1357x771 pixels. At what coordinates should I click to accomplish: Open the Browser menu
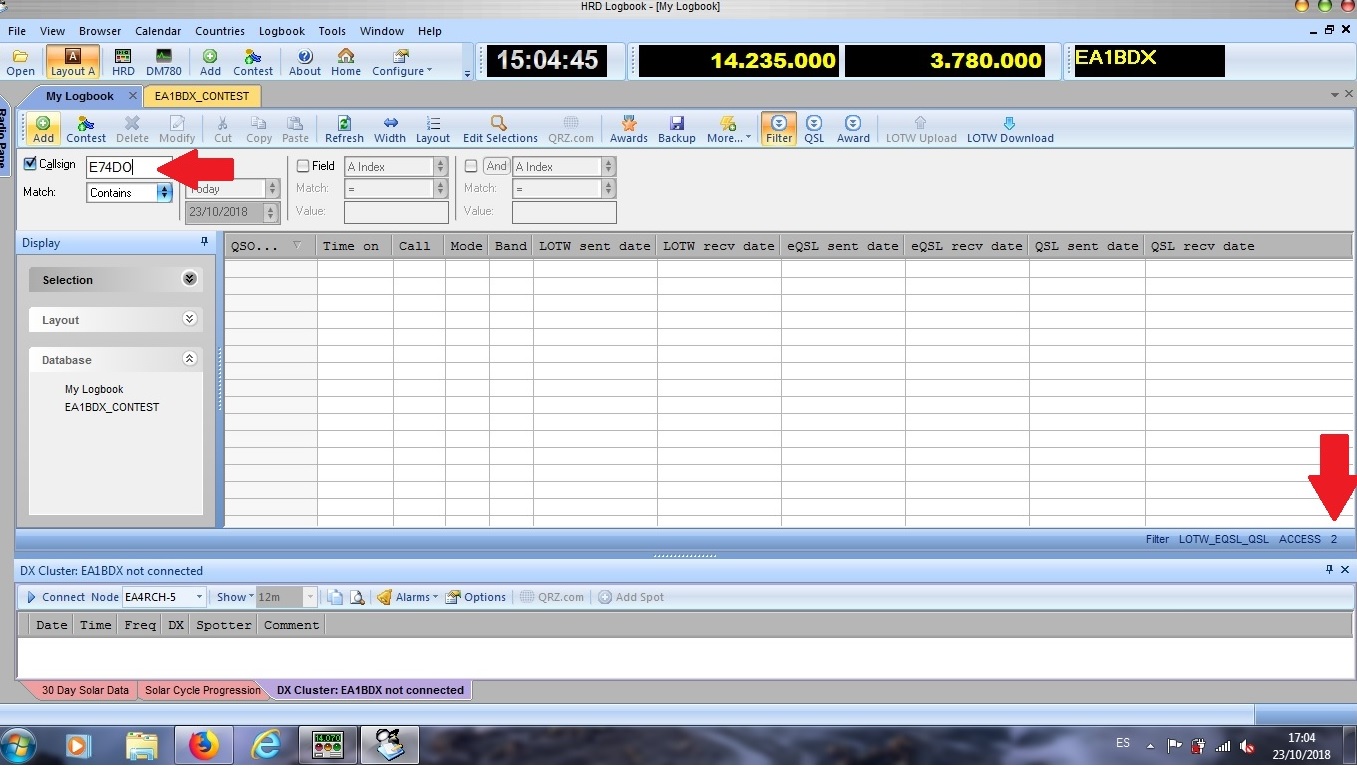pyautogui.click(x=100, y=31)
